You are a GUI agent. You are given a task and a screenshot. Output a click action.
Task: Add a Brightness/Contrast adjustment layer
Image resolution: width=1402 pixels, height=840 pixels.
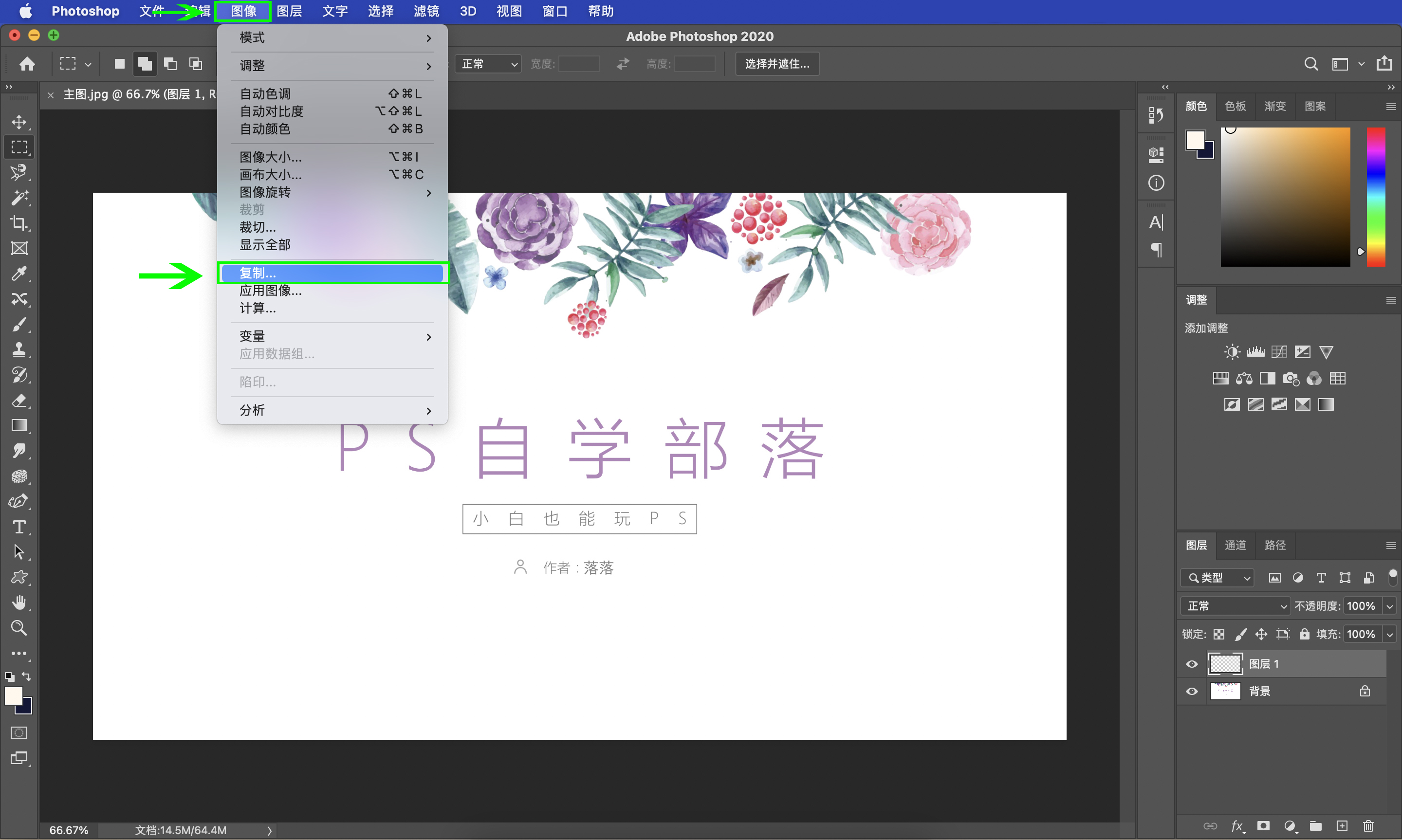pos(1232,351)
